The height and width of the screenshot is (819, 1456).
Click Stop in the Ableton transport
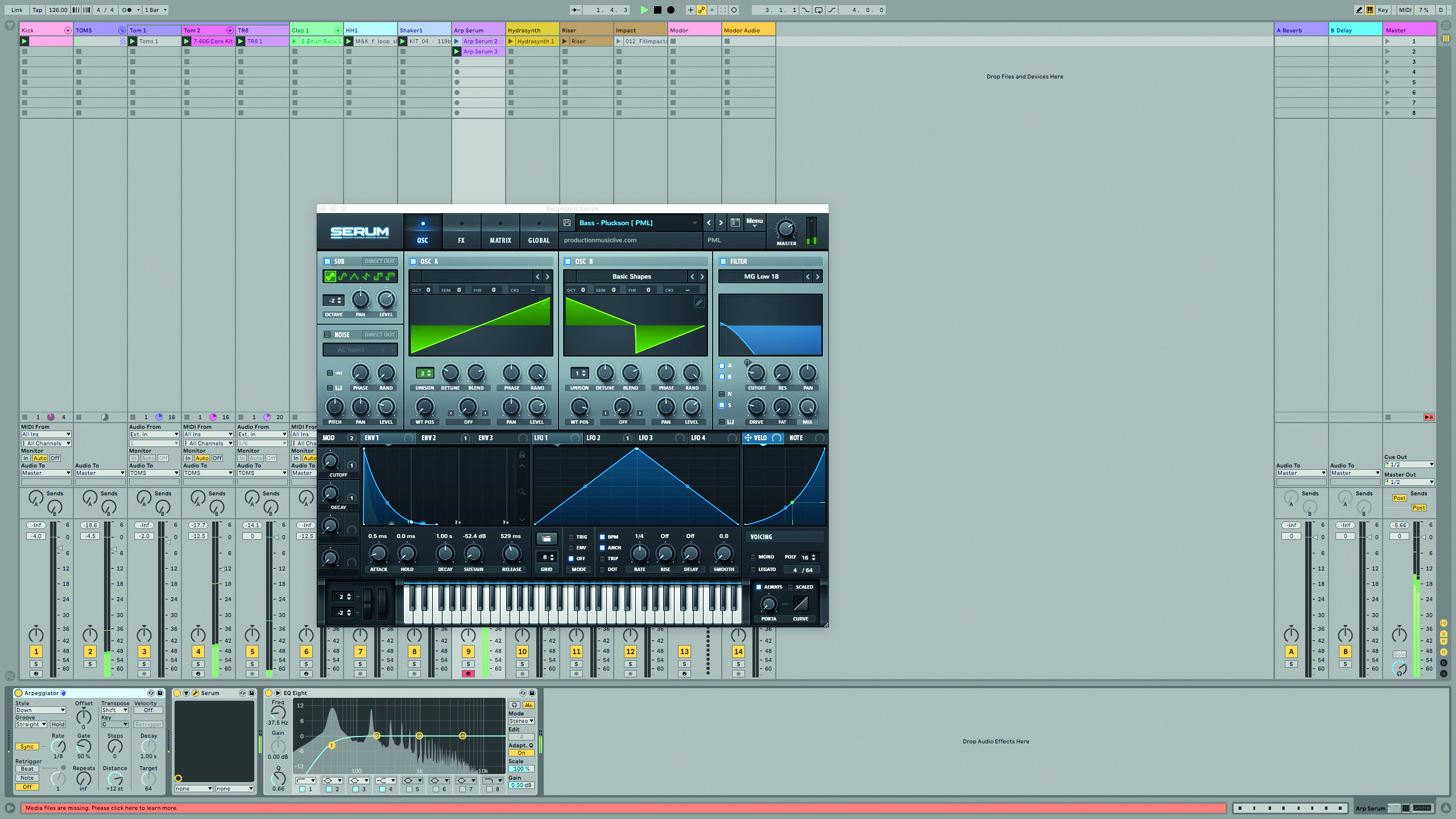click(657, 10)
